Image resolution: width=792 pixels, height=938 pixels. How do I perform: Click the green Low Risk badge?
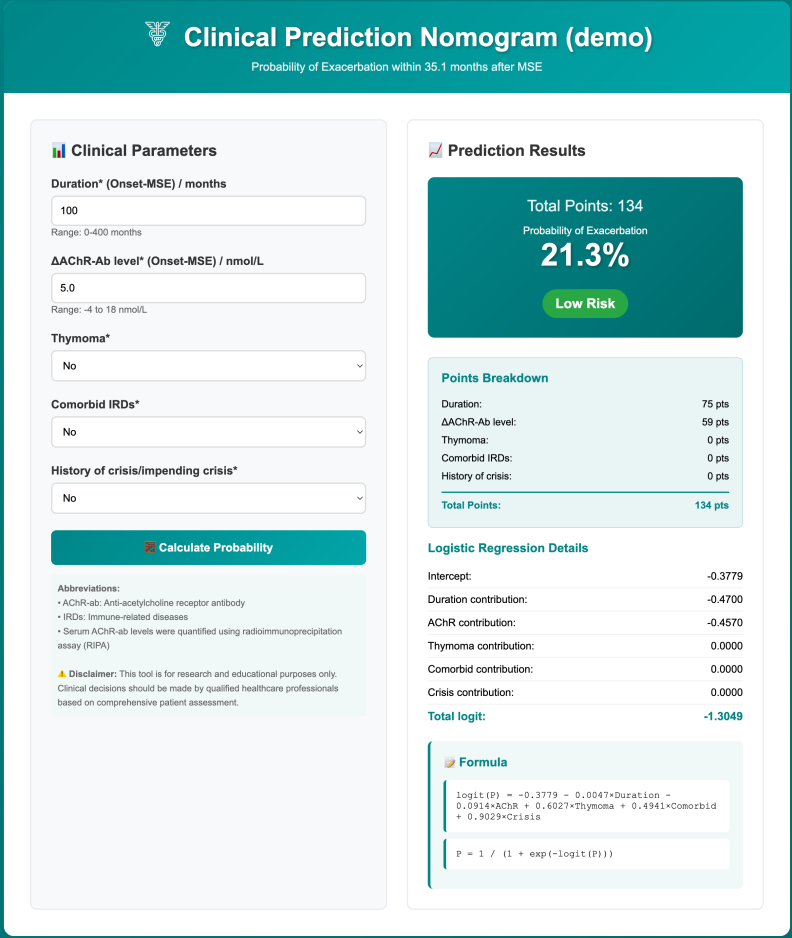coord(585,303)
